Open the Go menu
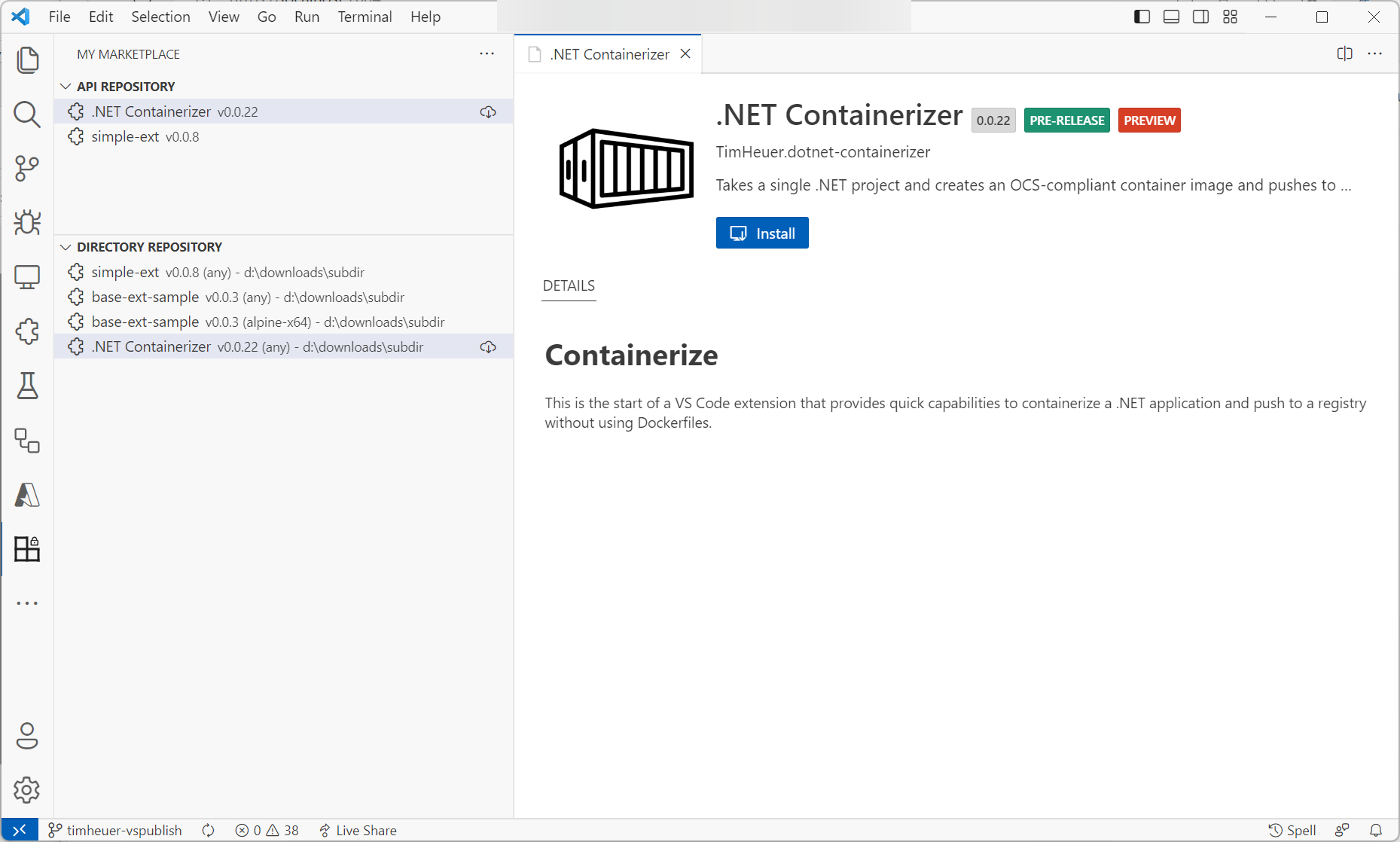 [x=267, y=17]
